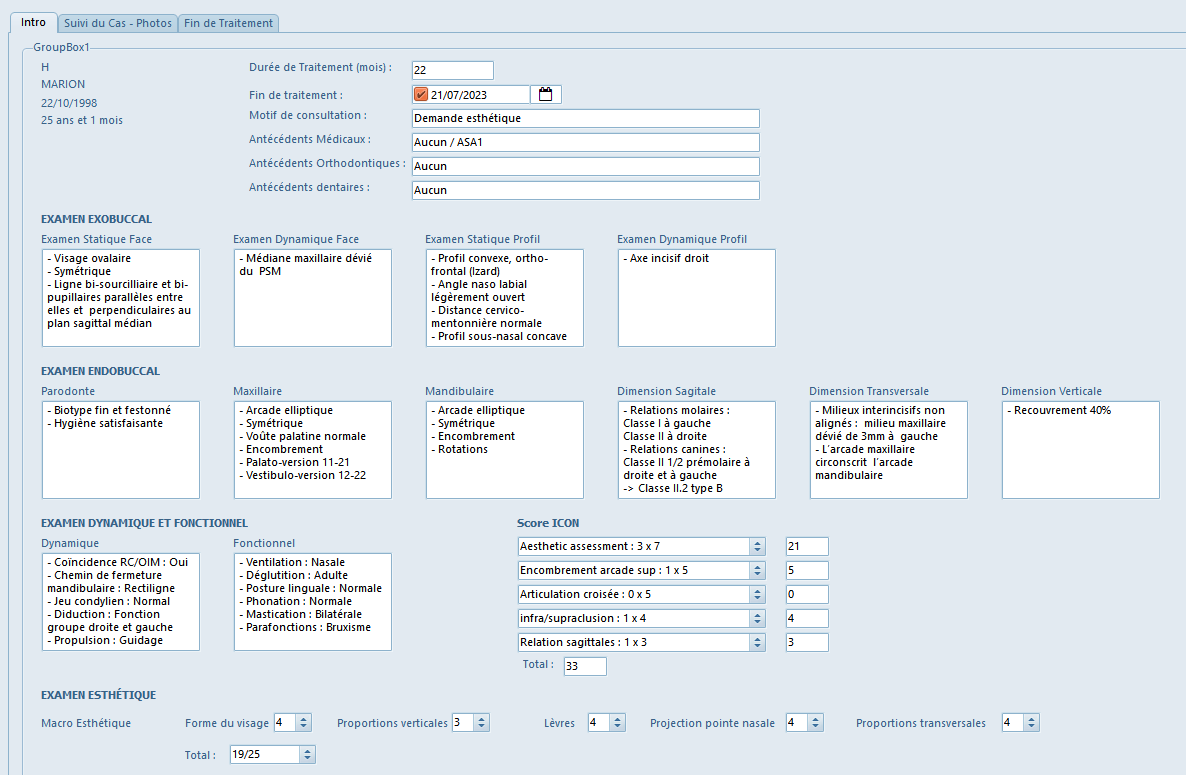This screenshot has height=775, width=1186.
Task: Change Proportions transversales spinner
Action: [x=1031, y=723]
